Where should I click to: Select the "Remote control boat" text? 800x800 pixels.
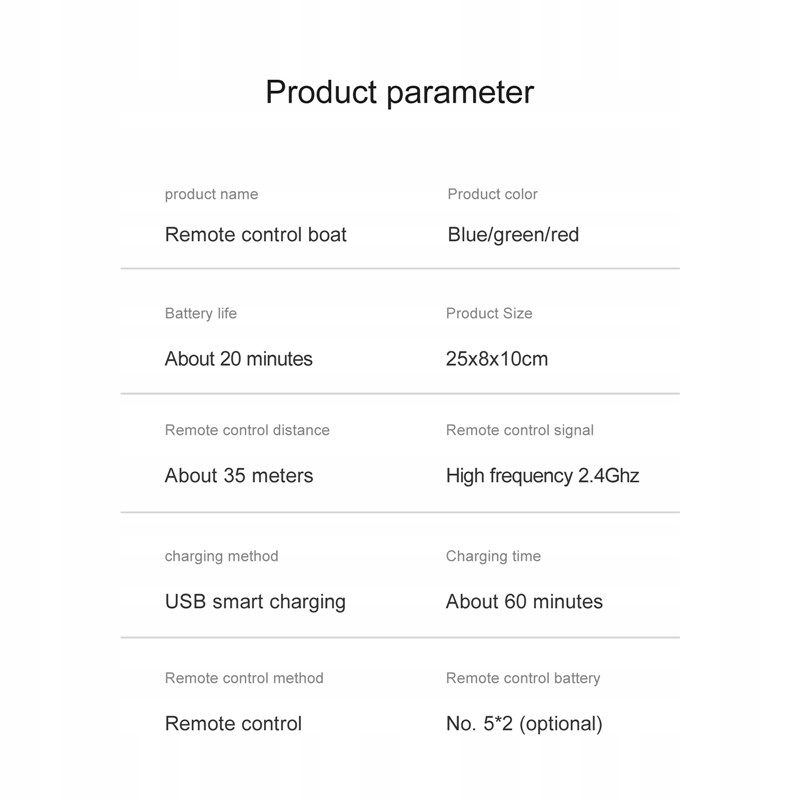click(x=255, y=235)
